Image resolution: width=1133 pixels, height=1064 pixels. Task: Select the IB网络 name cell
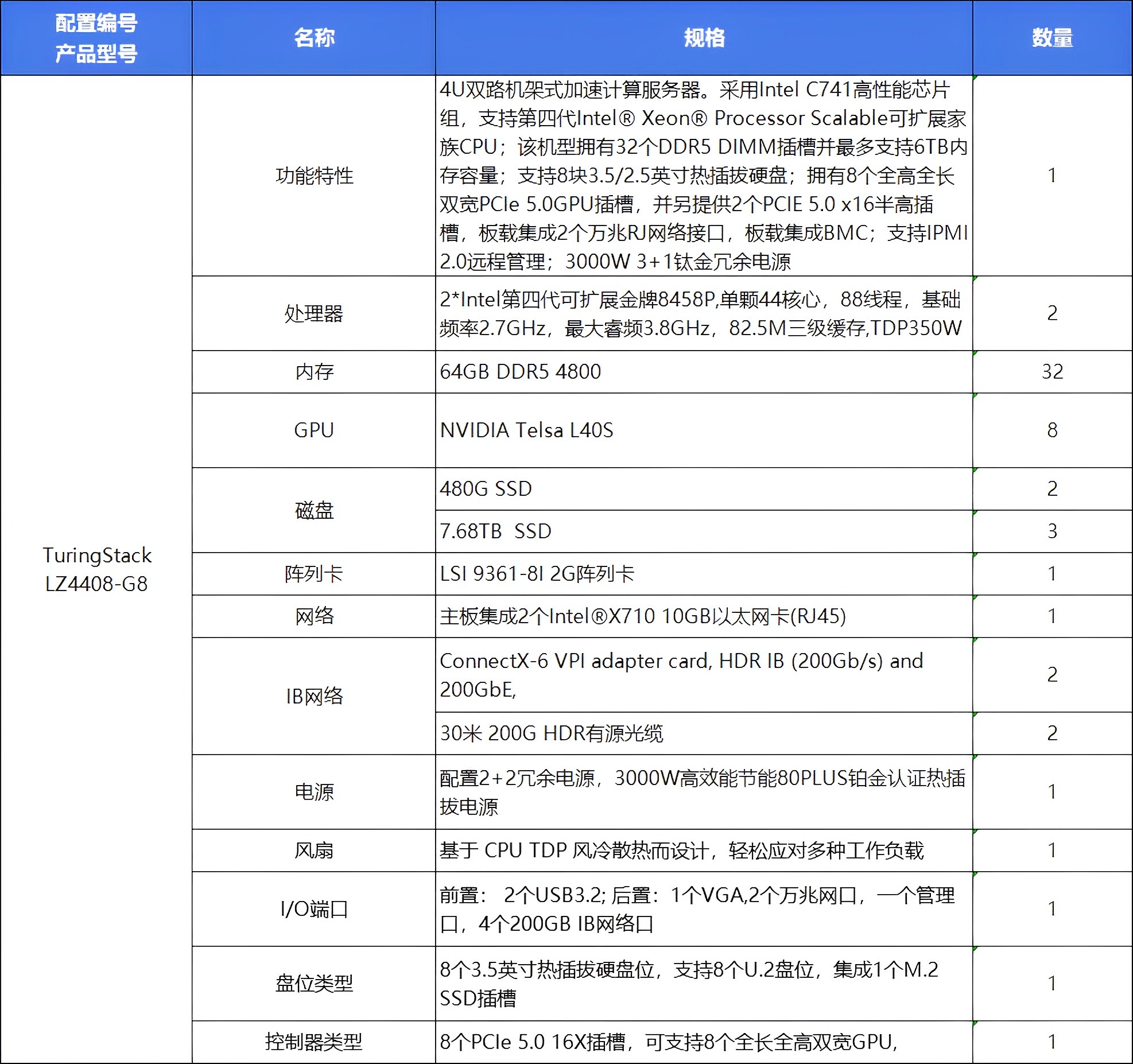pos(314,696)
